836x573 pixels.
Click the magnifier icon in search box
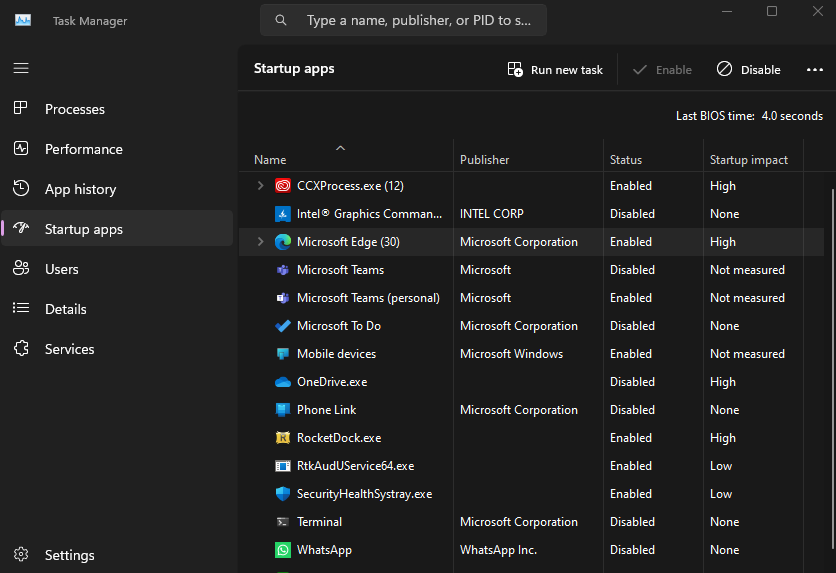280,20
